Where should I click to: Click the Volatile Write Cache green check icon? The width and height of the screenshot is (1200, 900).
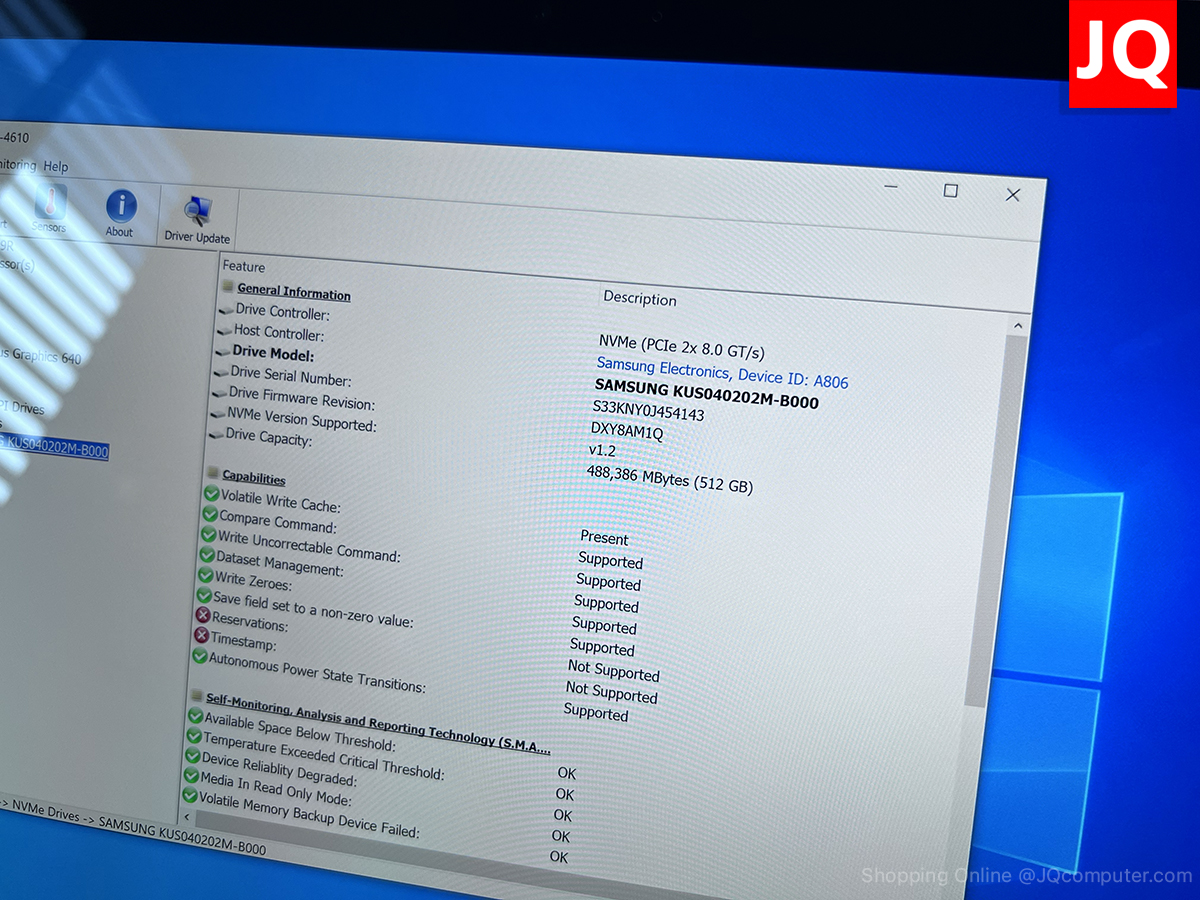tap(211, 493)
